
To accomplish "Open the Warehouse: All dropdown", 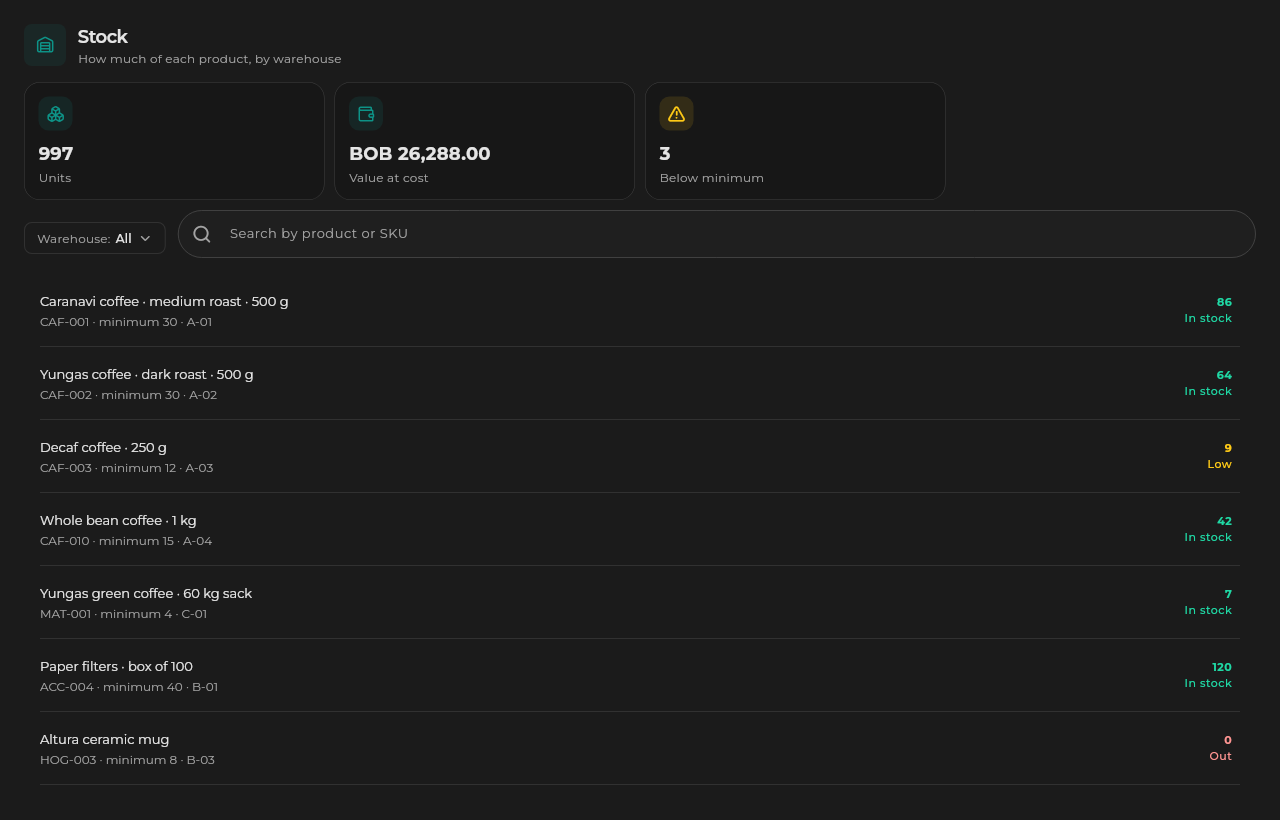I will (x=95, y=238).
